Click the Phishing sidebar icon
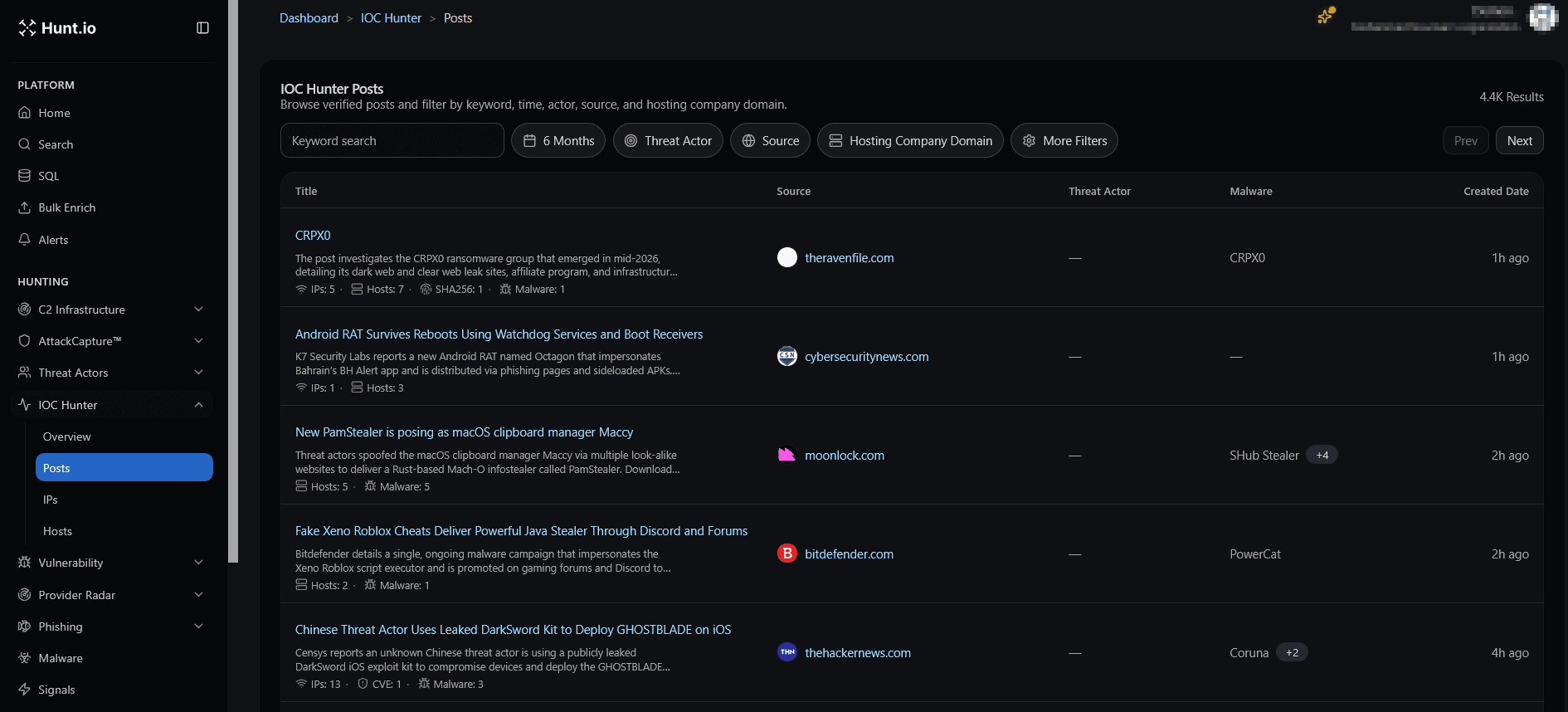The image size is (1568, 712). [x=25, y=627]
